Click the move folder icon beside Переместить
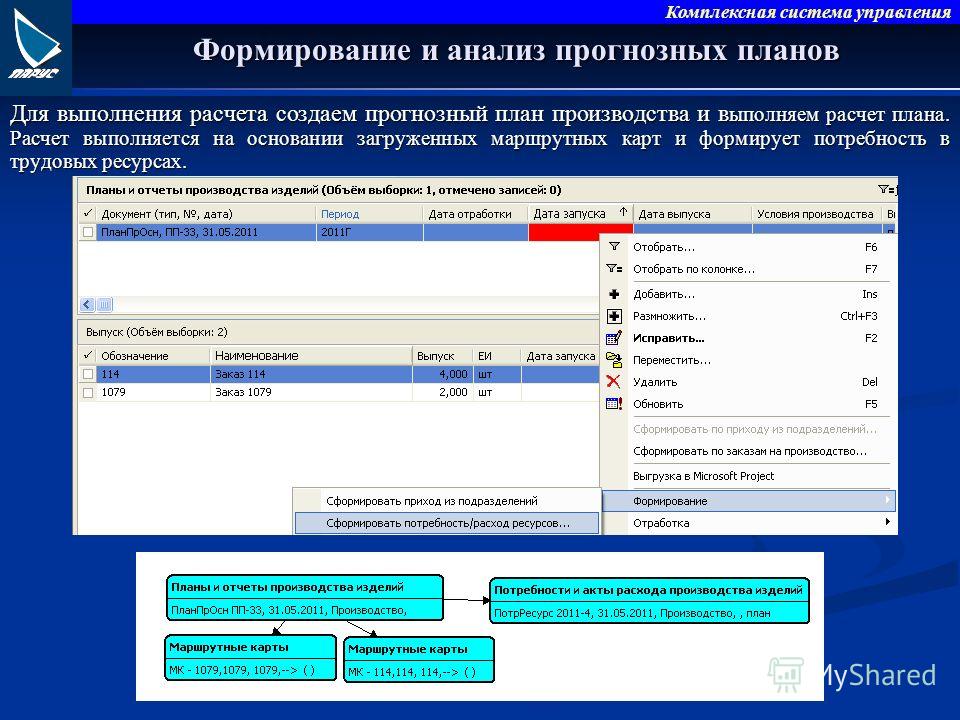Image resolution: width=960 pixels, height=720 pixels. tap(613, 360)
